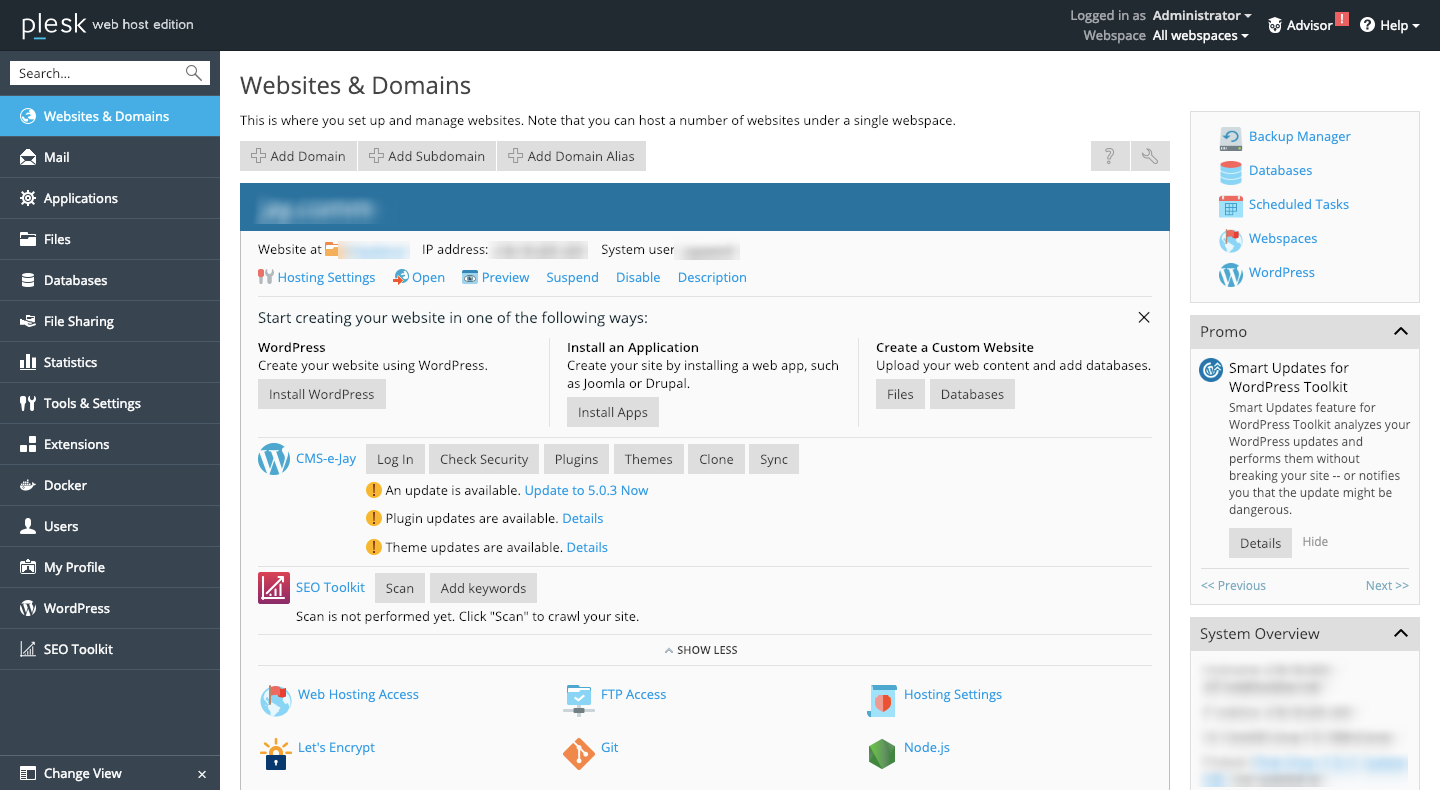Click the Open website icon link
This screenshot has height=790, width=1440.
(401, 277)
